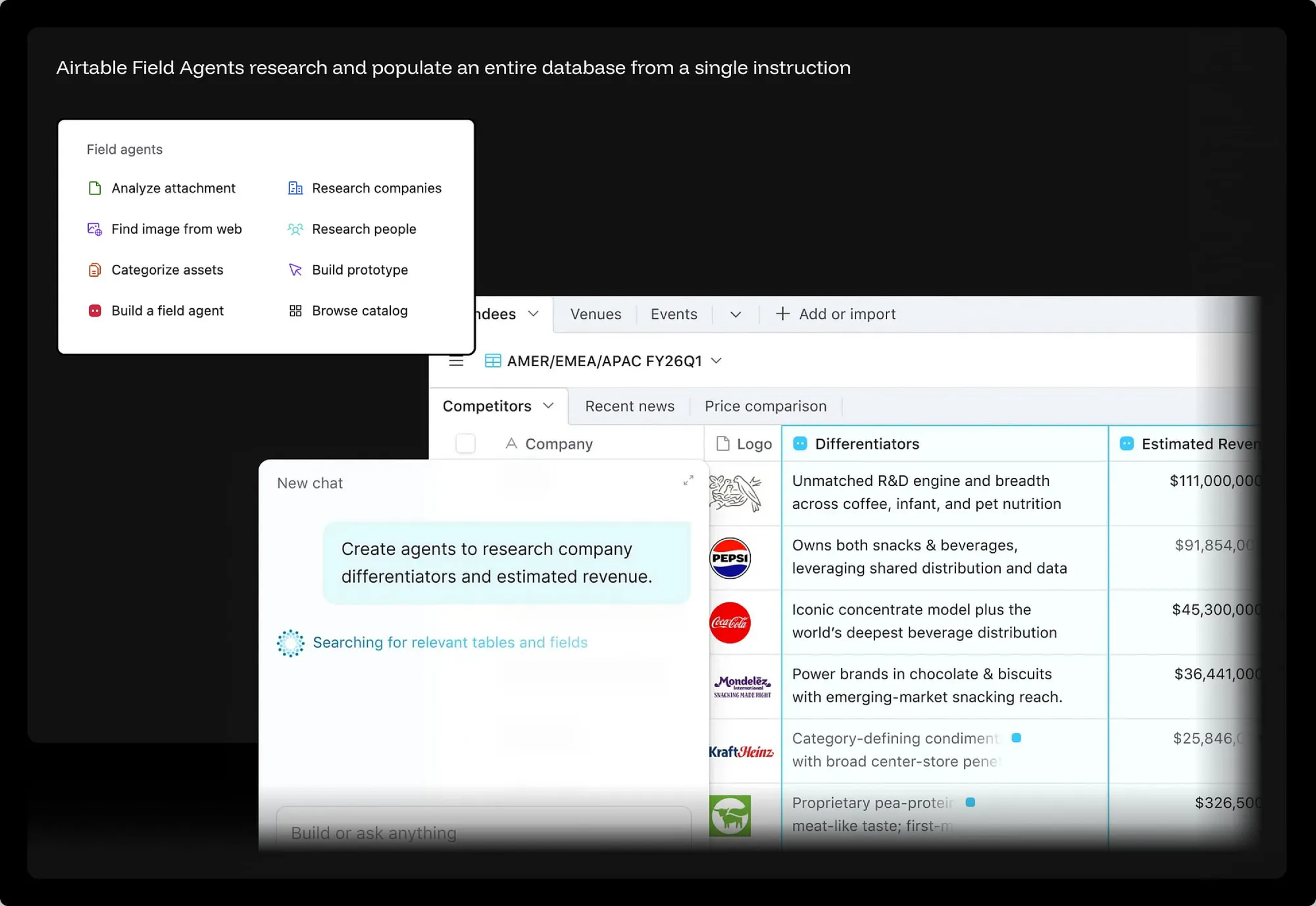Click the Logo column header

743,443
